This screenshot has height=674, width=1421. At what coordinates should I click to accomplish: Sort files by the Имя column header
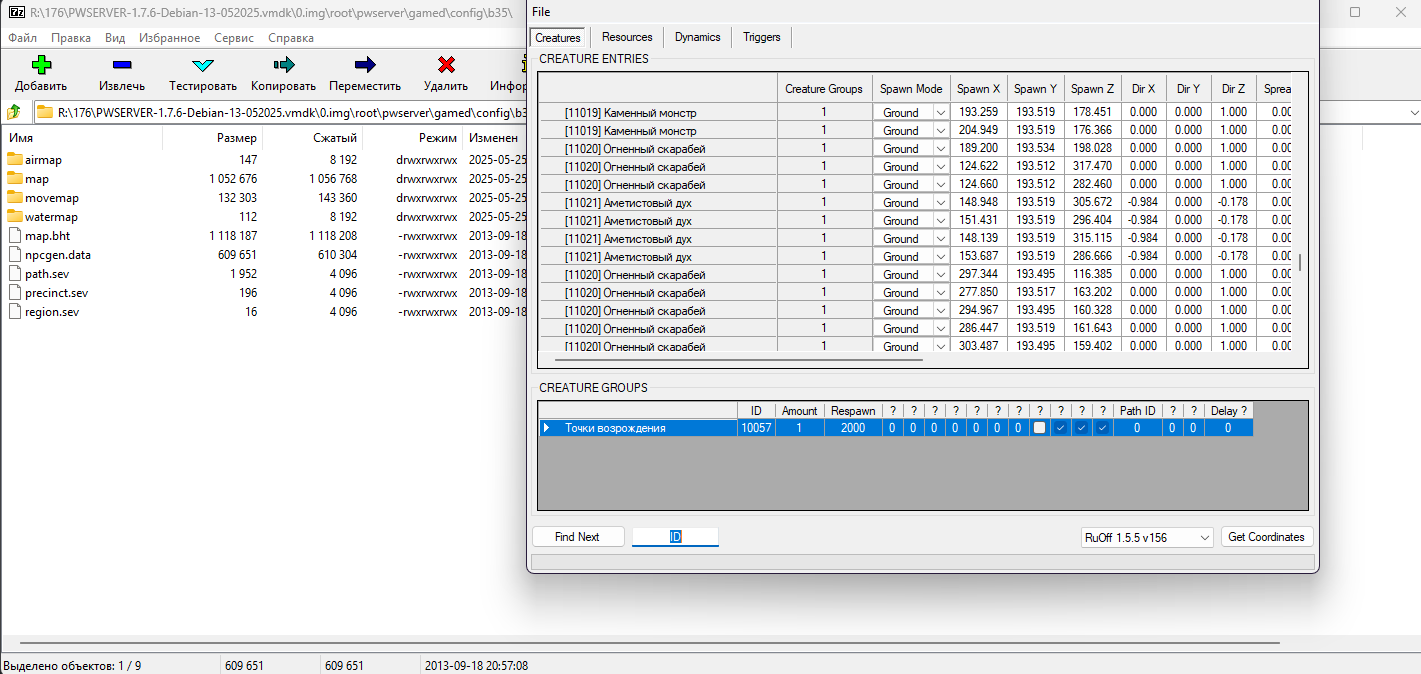click(x=81, y=138)
